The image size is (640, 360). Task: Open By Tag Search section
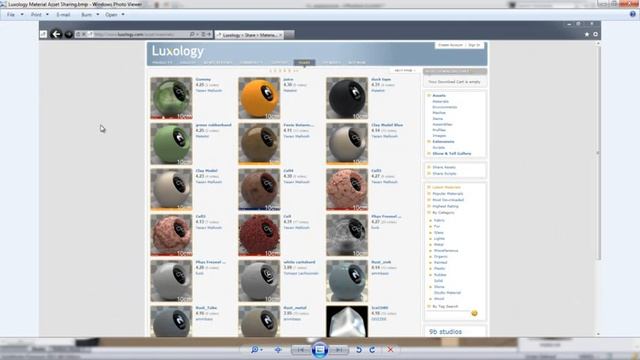point(445,307)
